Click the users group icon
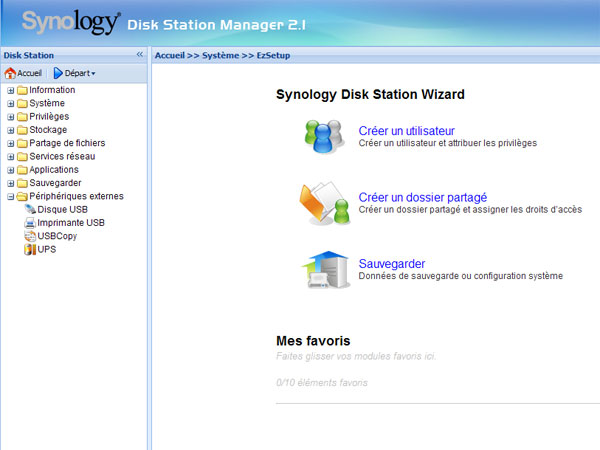Image resolution: width=600 pixels, height=450 pixels. click(323, 137)
